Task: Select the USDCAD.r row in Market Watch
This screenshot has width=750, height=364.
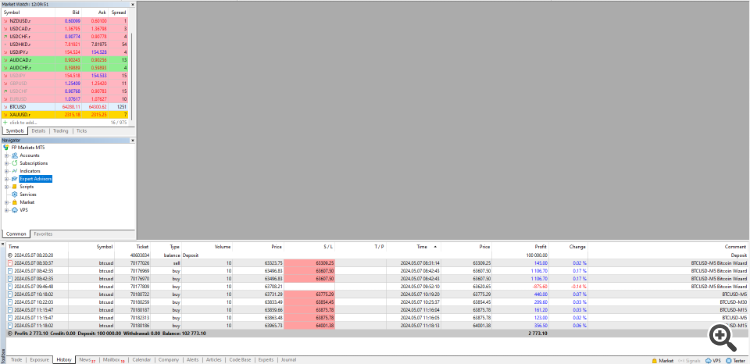Action: point(66,29)
